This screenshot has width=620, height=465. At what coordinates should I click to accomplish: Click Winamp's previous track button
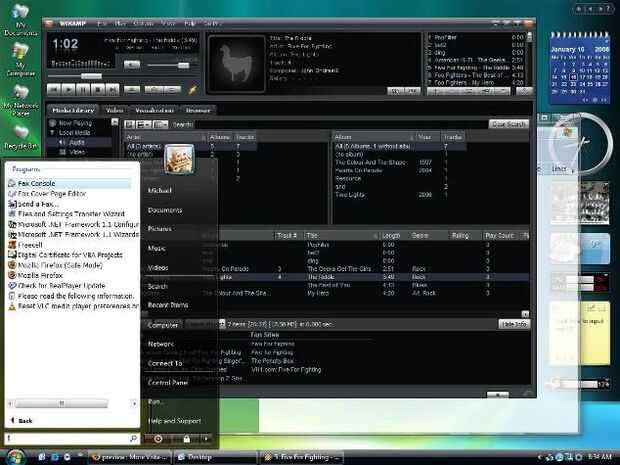[x=54, y=89]
